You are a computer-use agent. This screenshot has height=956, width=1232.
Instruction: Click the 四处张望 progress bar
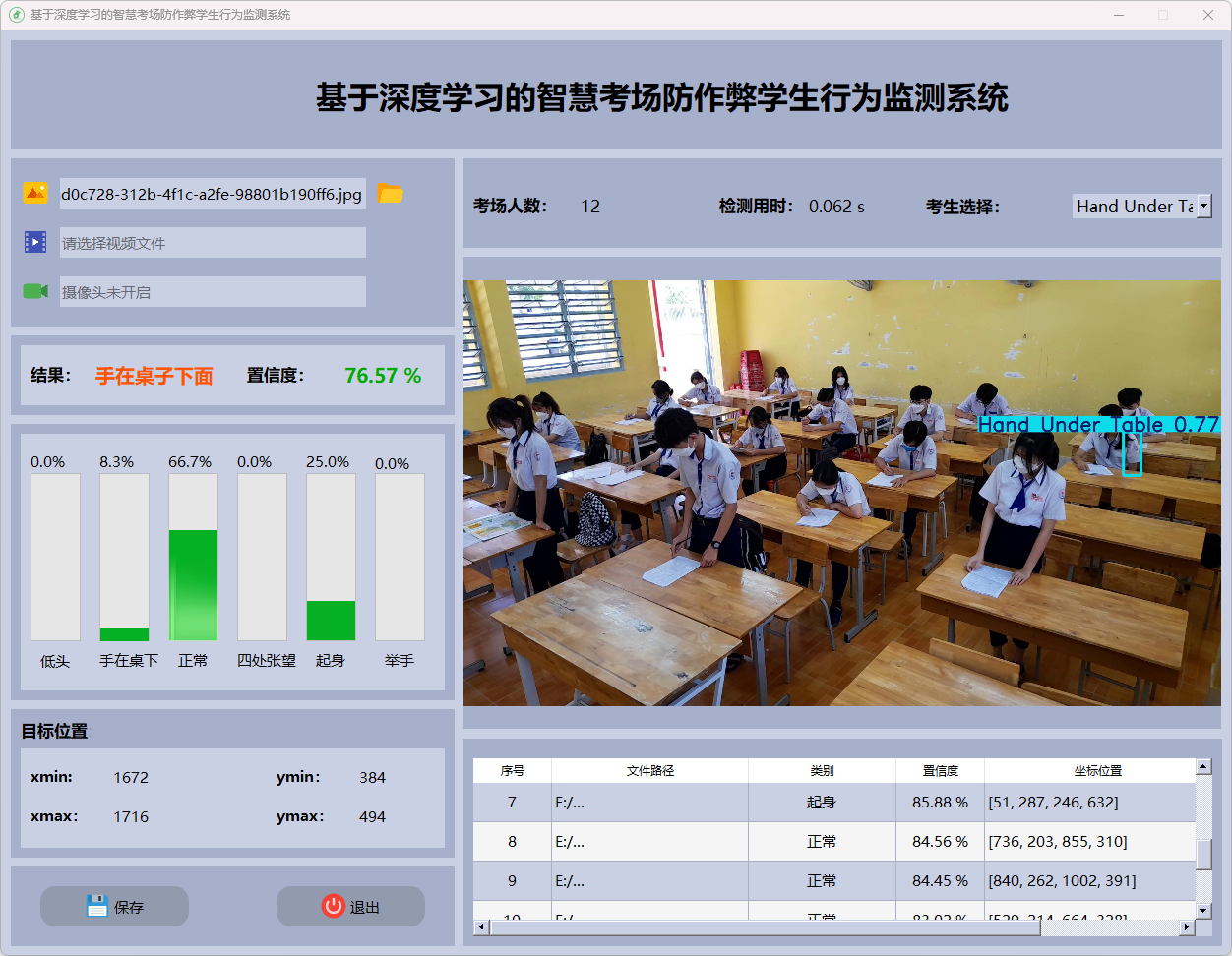pos(262,558)
